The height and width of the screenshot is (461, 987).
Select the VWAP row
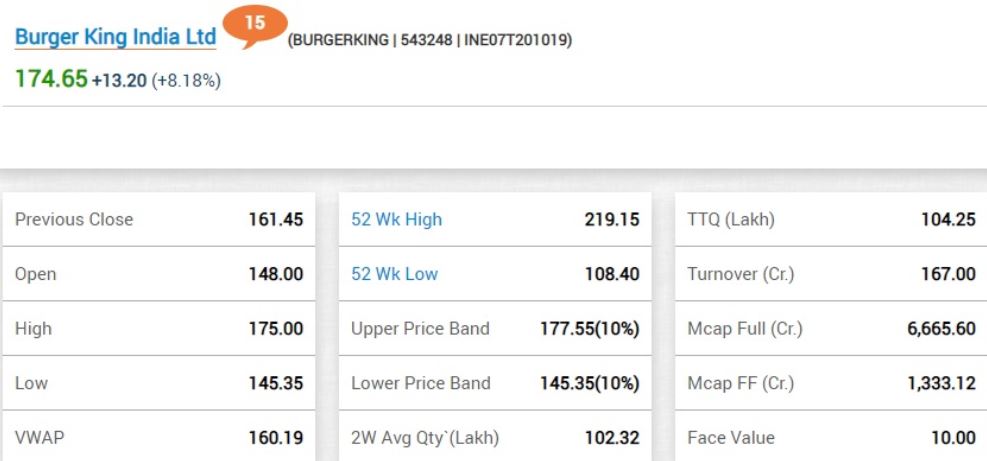(158, 437)
